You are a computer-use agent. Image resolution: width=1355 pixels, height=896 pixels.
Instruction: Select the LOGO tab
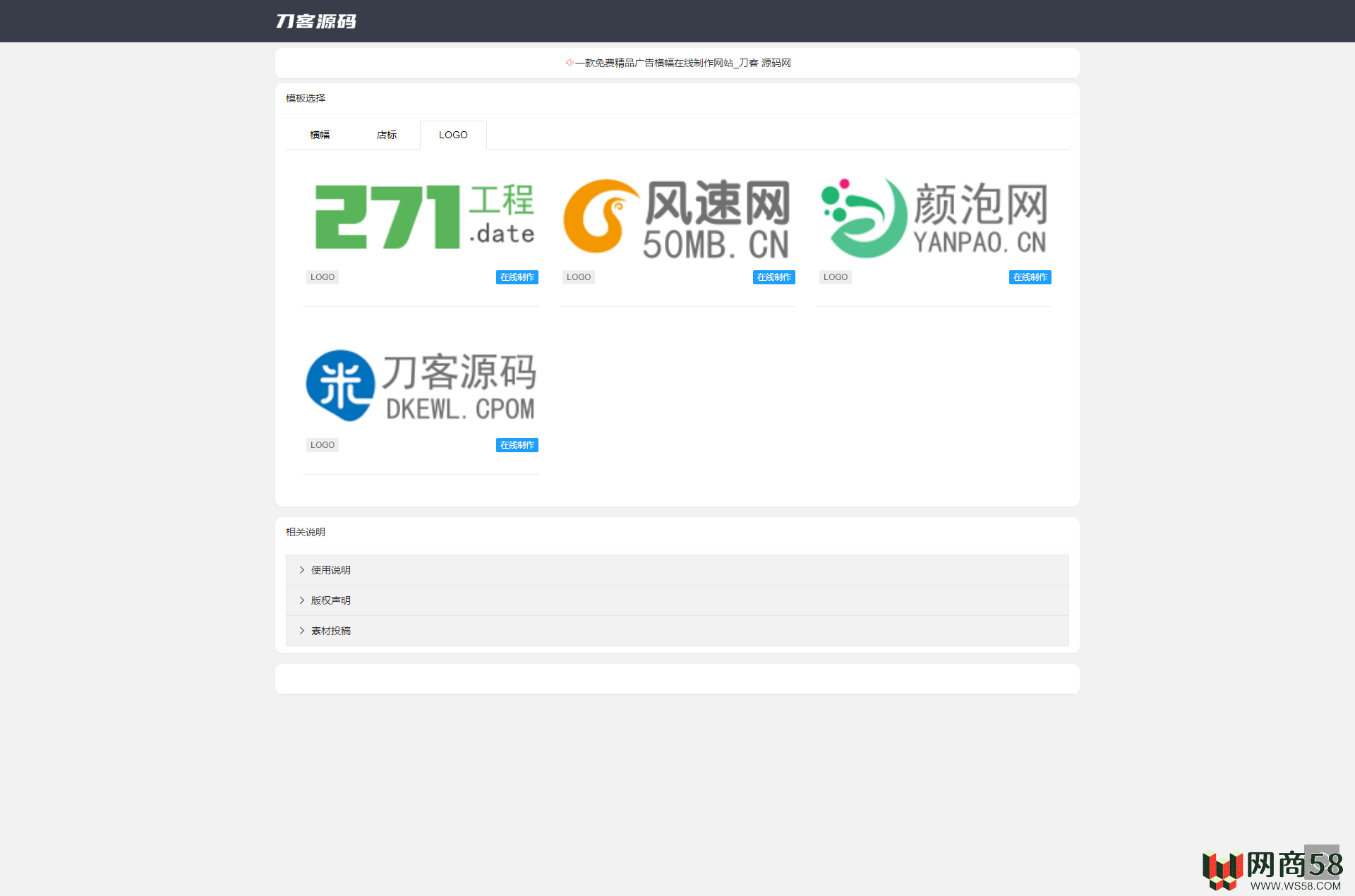click(x=453, y=135)
